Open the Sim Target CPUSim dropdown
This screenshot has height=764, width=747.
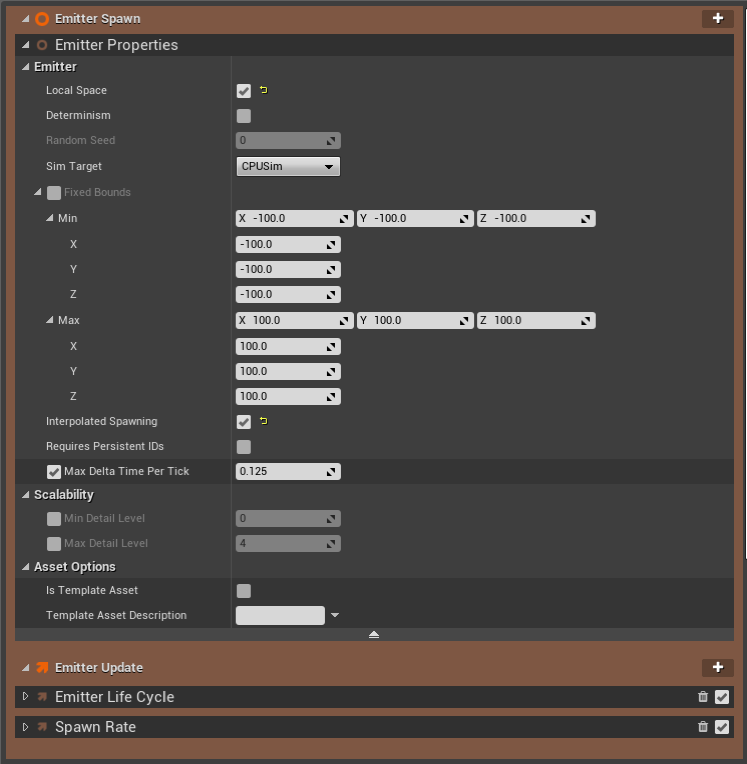click(x=288, y=167)
